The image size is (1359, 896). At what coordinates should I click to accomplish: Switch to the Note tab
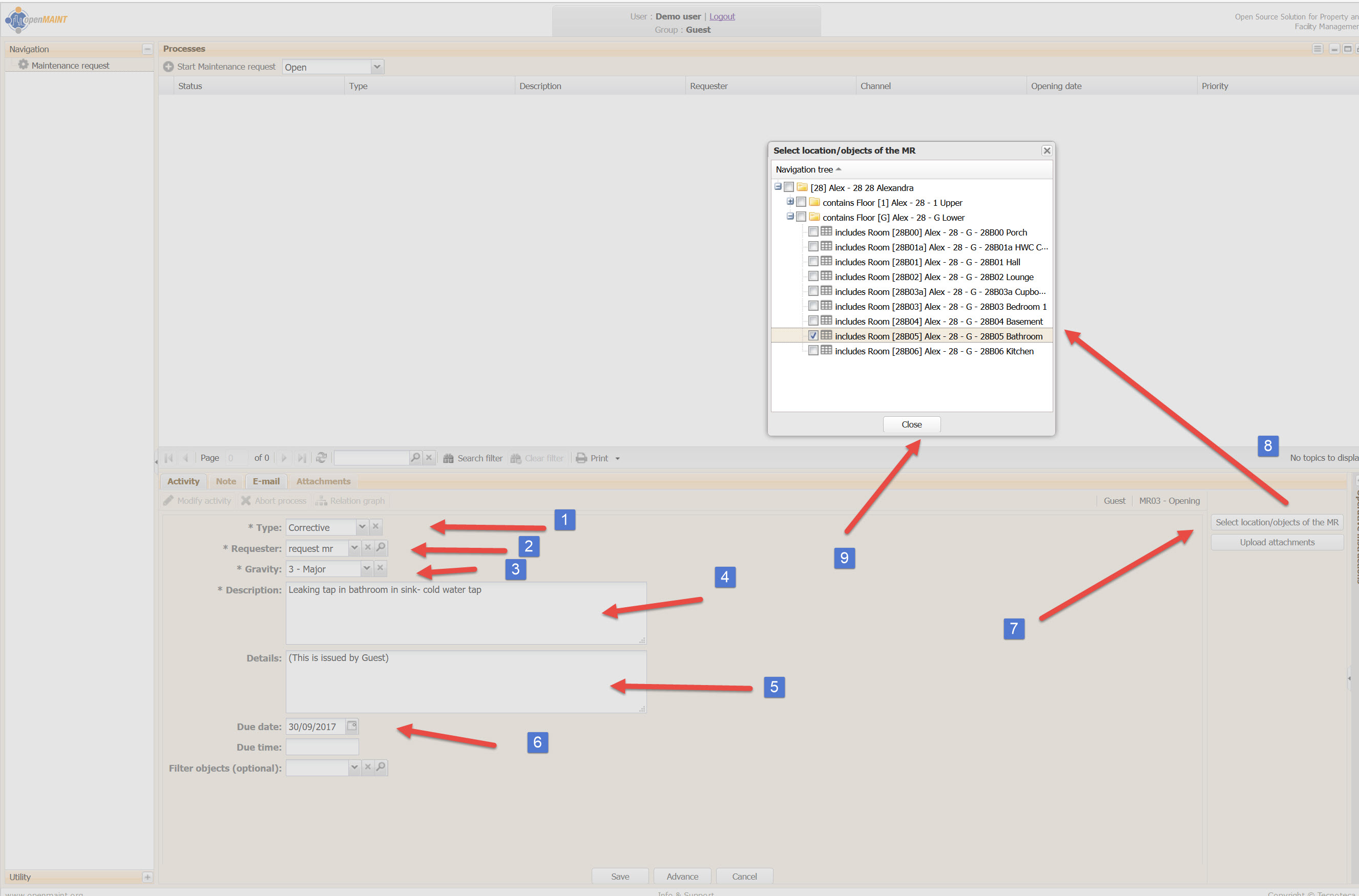point(226,481)
